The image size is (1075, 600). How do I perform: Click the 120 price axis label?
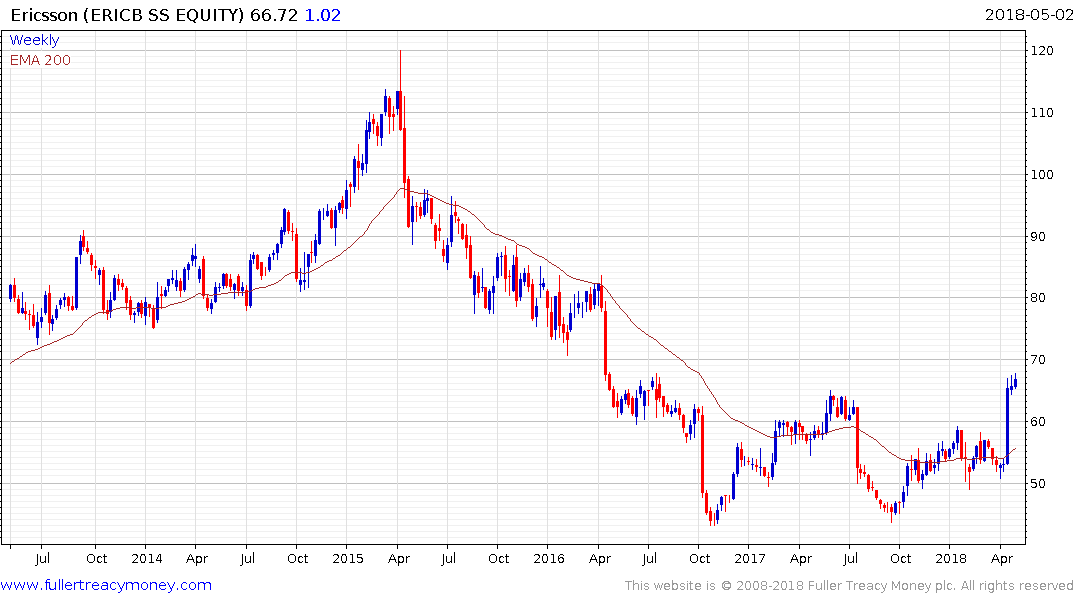point(1042,51)
